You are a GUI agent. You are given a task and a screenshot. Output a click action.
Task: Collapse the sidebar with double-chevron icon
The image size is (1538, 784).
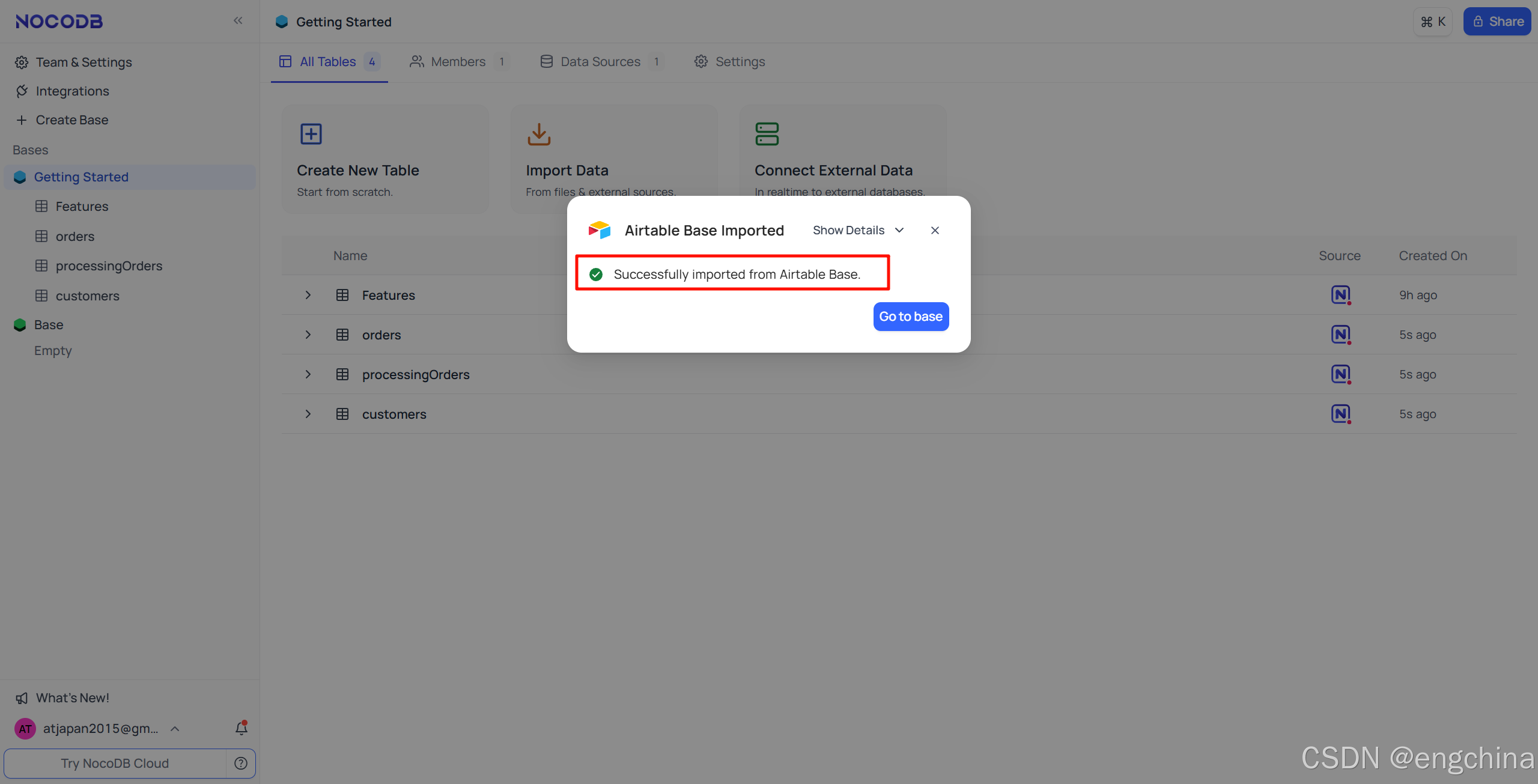point(238,21)
